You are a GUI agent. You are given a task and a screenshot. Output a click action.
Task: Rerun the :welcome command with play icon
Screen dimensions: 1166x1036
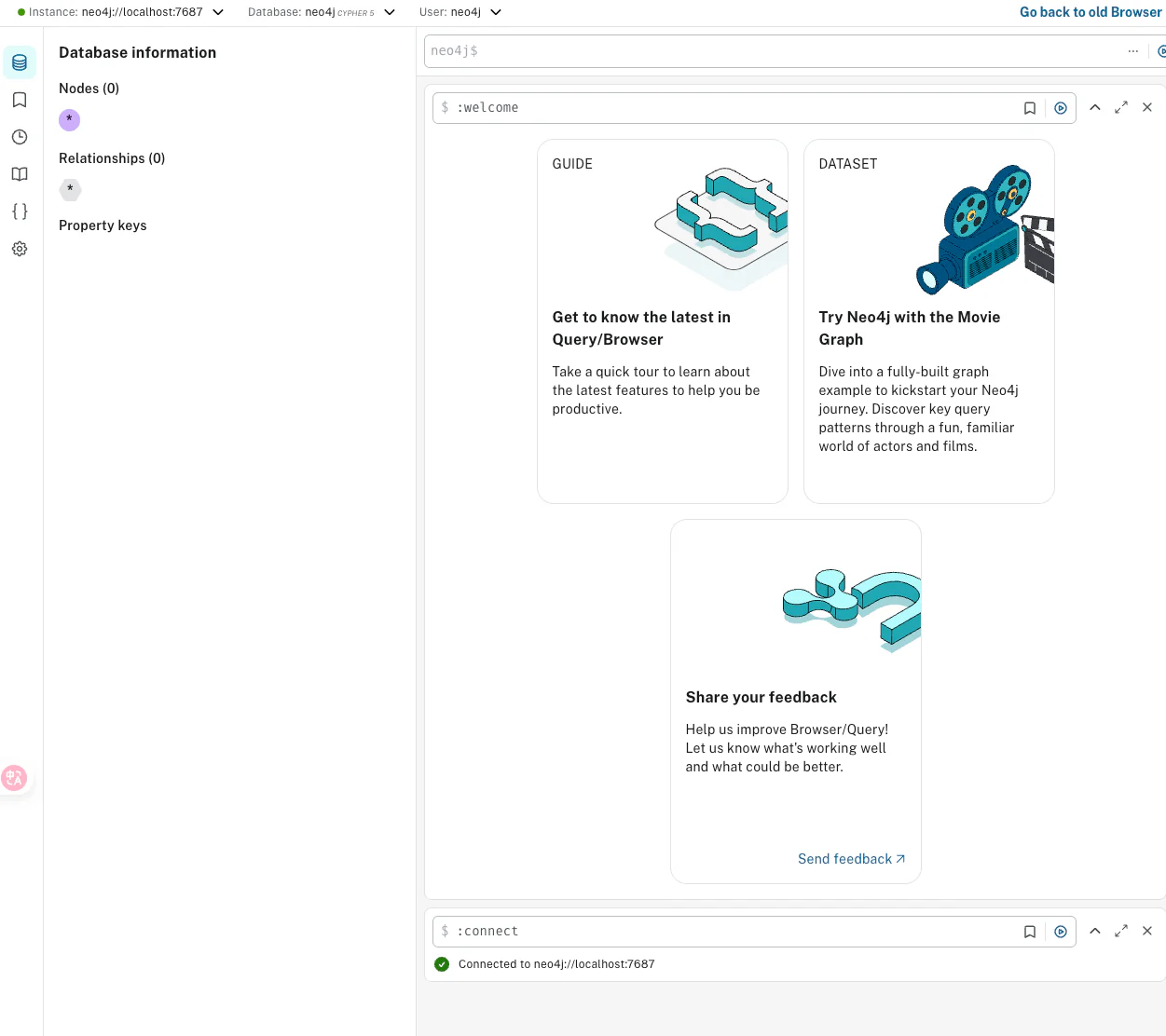click(x=1061, y=108)
